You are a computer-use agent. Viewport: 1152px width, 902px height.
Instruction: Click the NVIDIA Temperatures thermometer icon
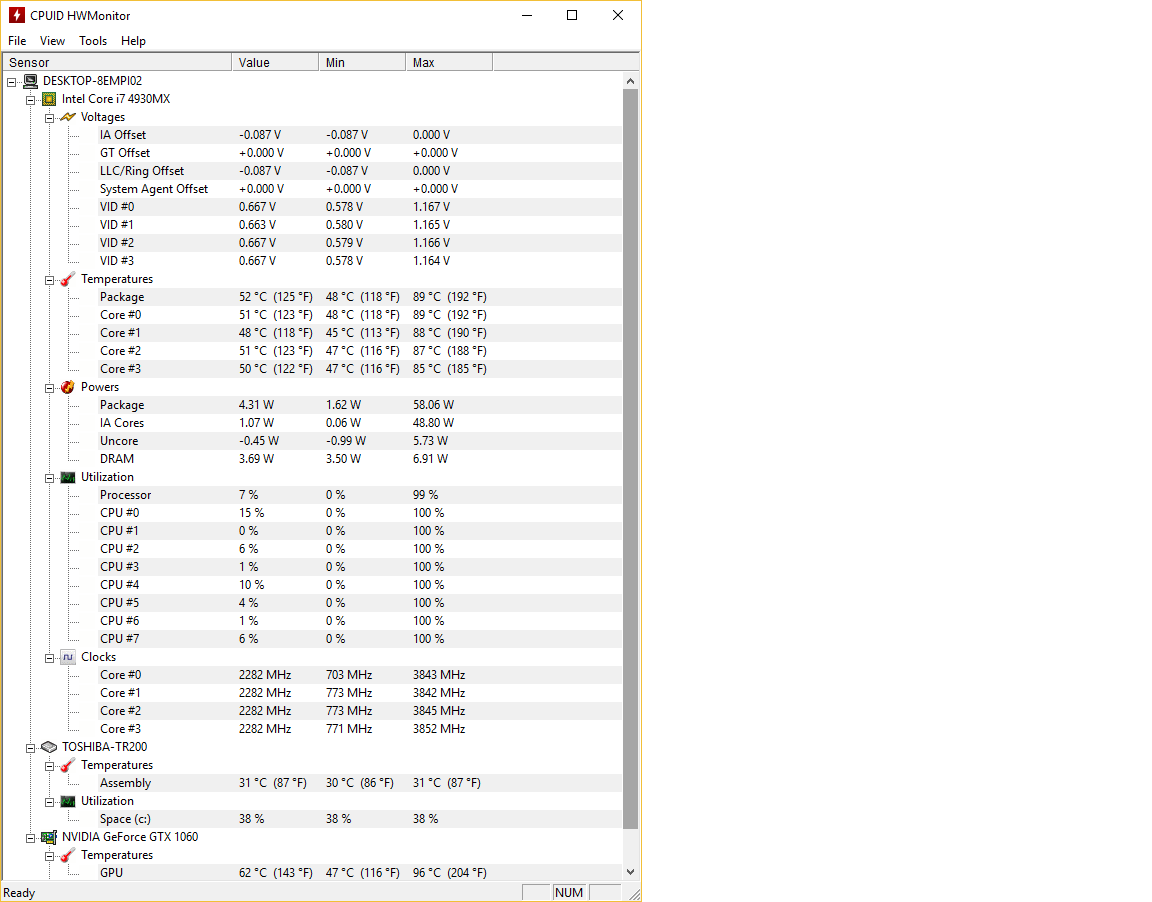point(68,856)
